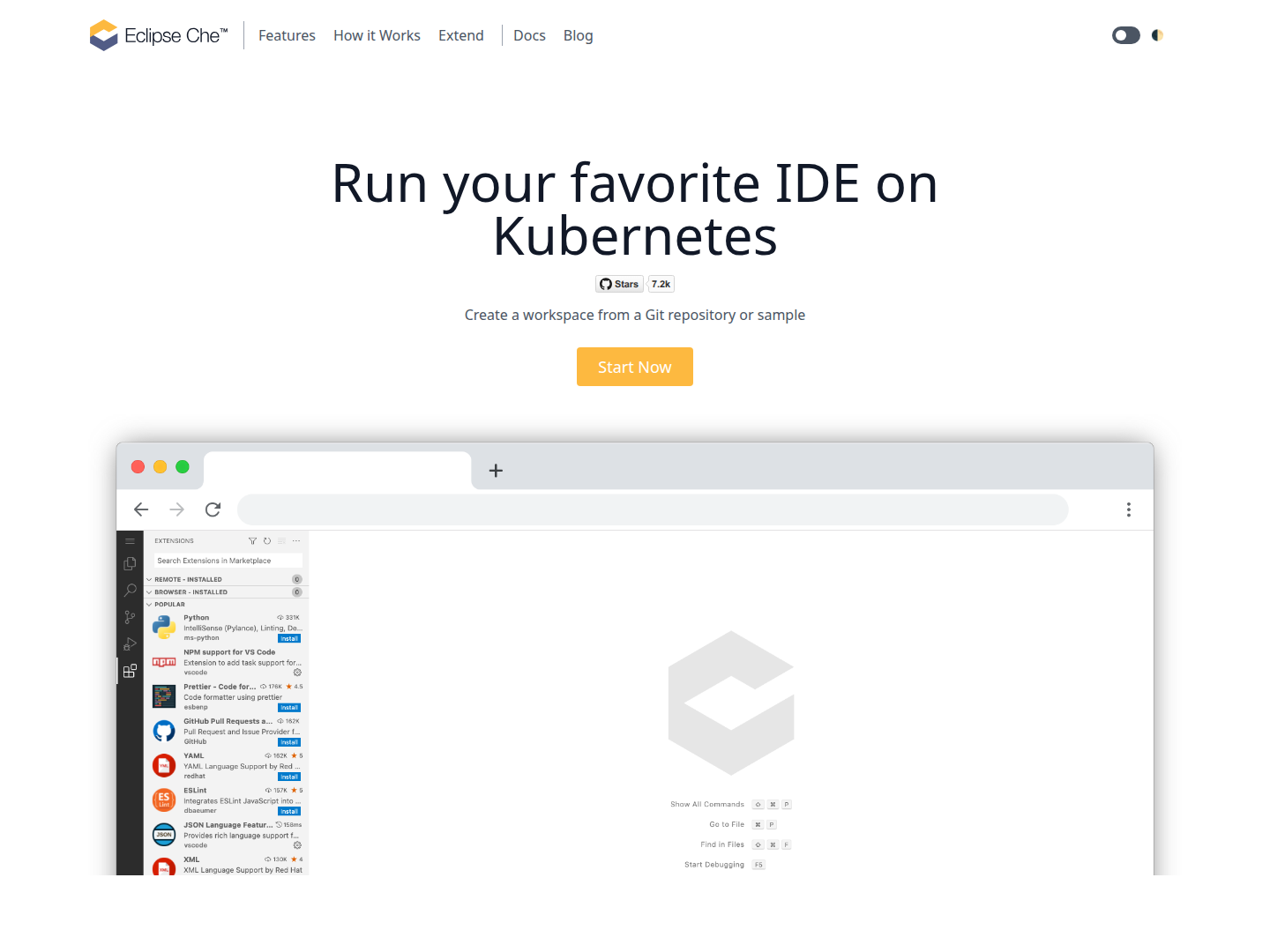Viewport: 1270px width, 952px height.
Task: Click the Prettier extension logo
Action: pyautogui.click(x=164, y=696)
